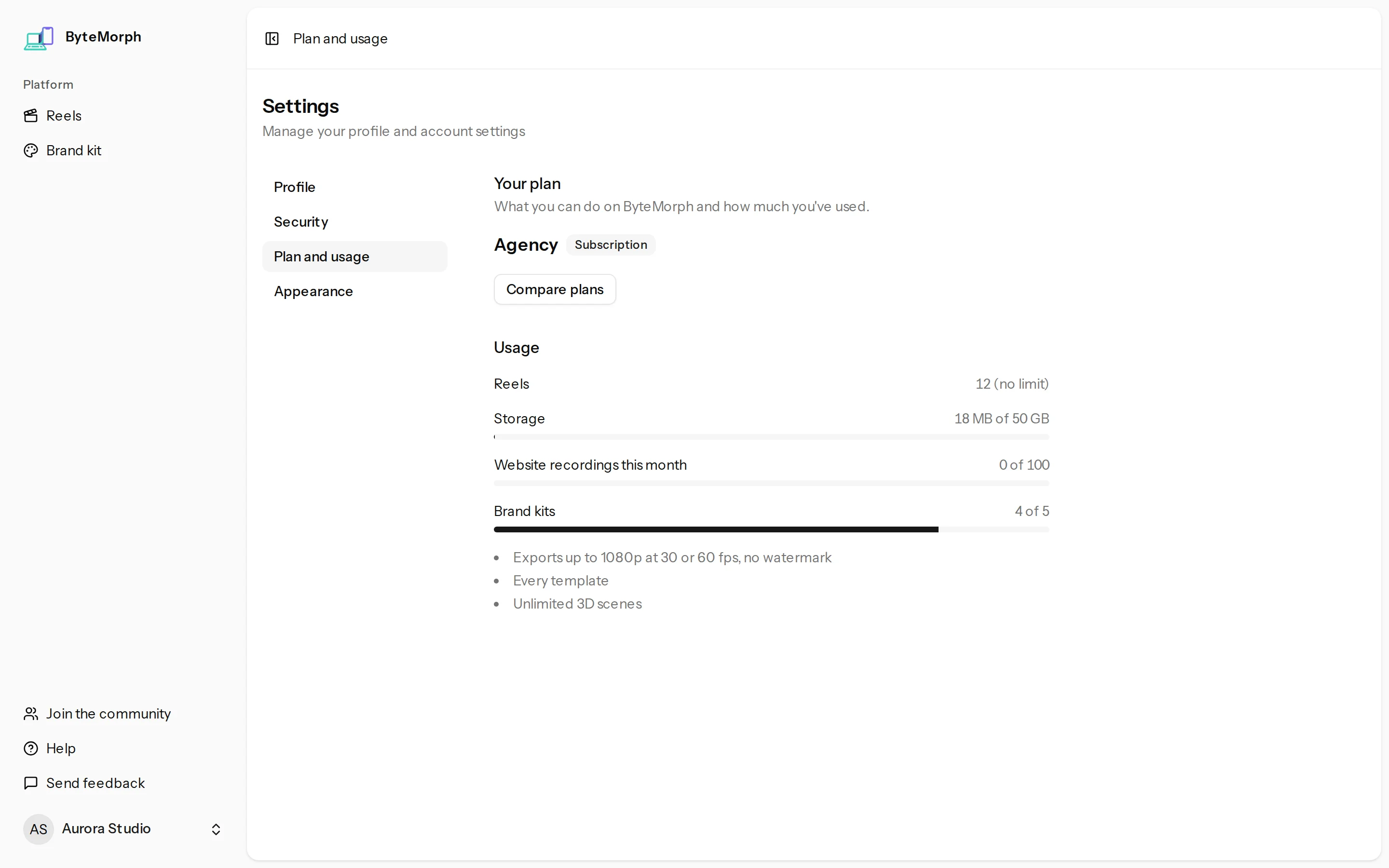Screen dimensions: 1389x868
Task: Click the Subscription badge next to Agency
Action: (611, 244)
